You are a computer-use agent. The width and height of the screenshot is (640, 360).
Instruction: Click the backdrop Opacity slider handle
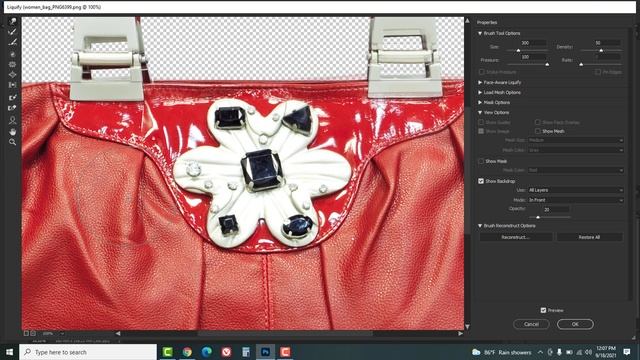538,218
